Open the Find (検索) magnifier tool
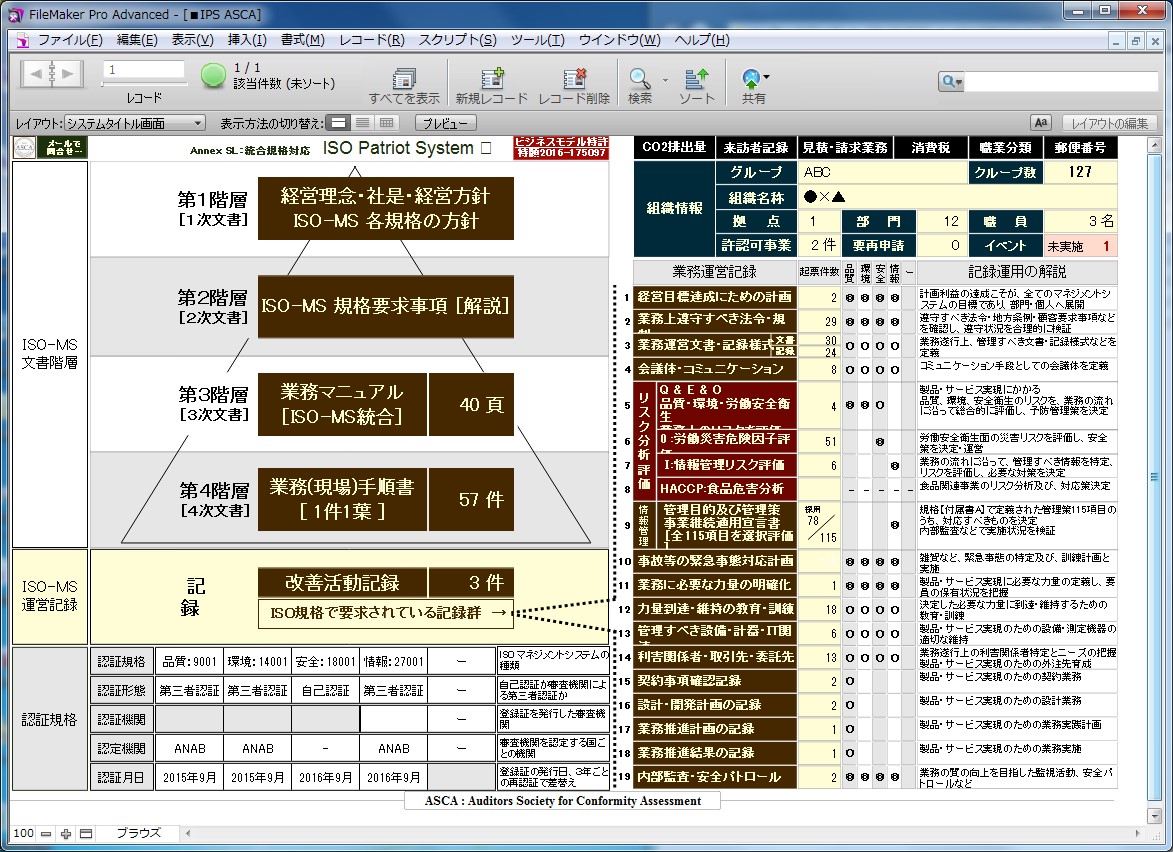Image resolution: width=1173 pixels, height=852 pixels. pyautogui.click(x=640, y=79)
